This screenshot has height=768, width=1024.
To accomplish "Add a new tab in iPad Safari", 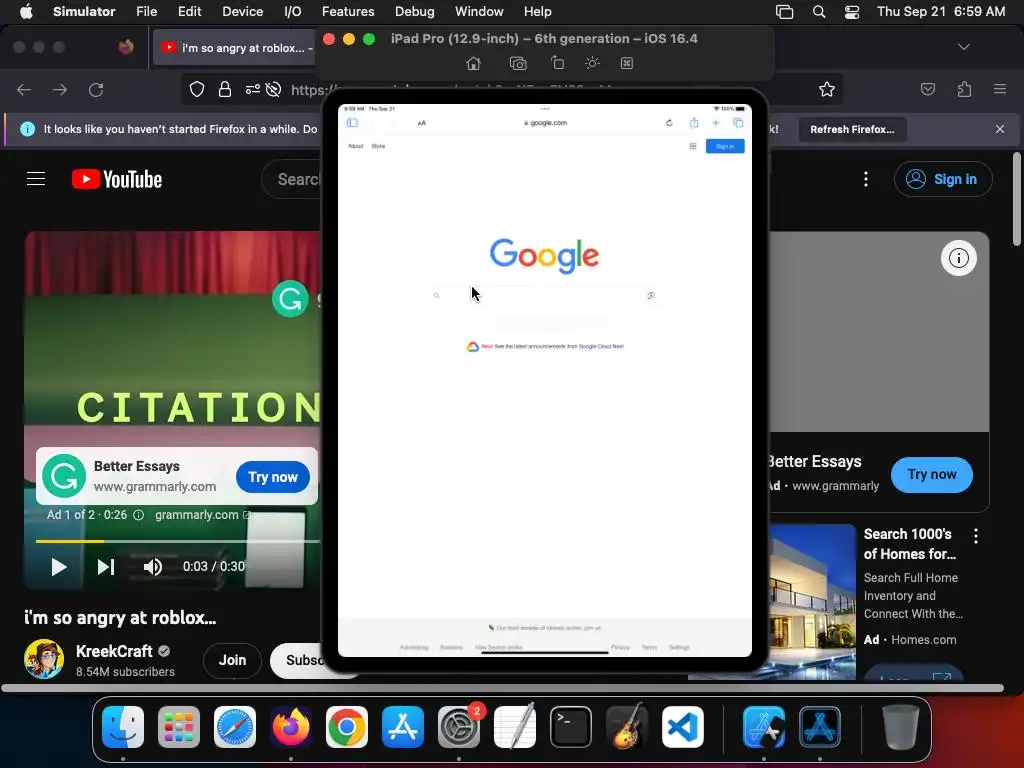I will 716,123.
